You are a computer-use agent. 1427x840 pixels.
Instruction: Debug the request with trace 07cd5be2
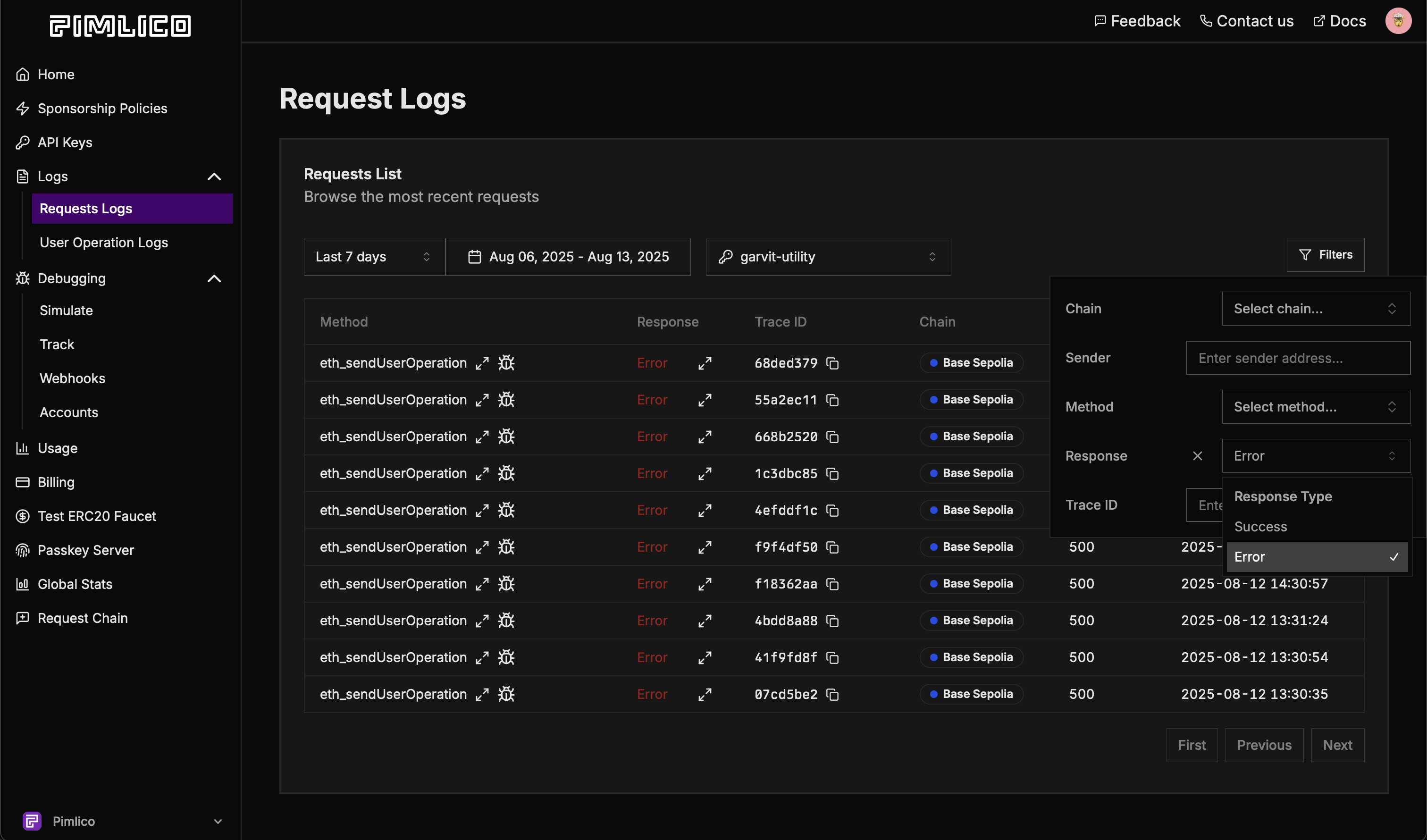506,695
